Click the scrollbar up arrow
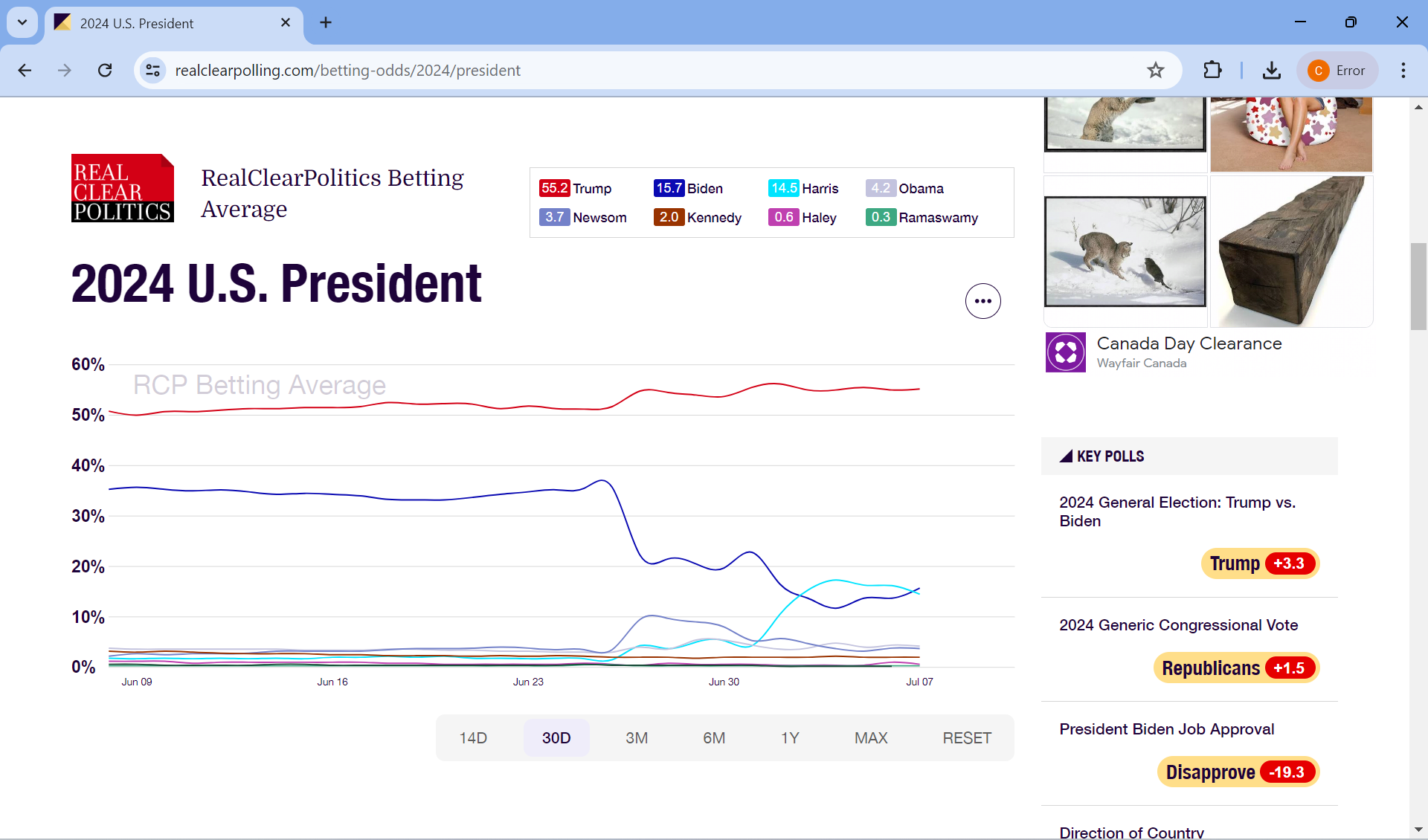This screenshot has height=840, width=1428. (x=1418, y=107)
